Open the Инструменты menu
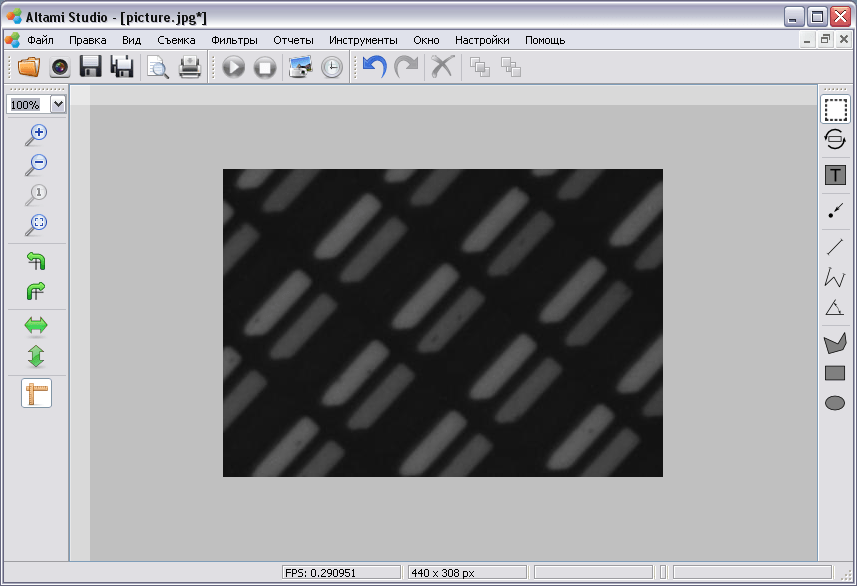 click(363, 40)
